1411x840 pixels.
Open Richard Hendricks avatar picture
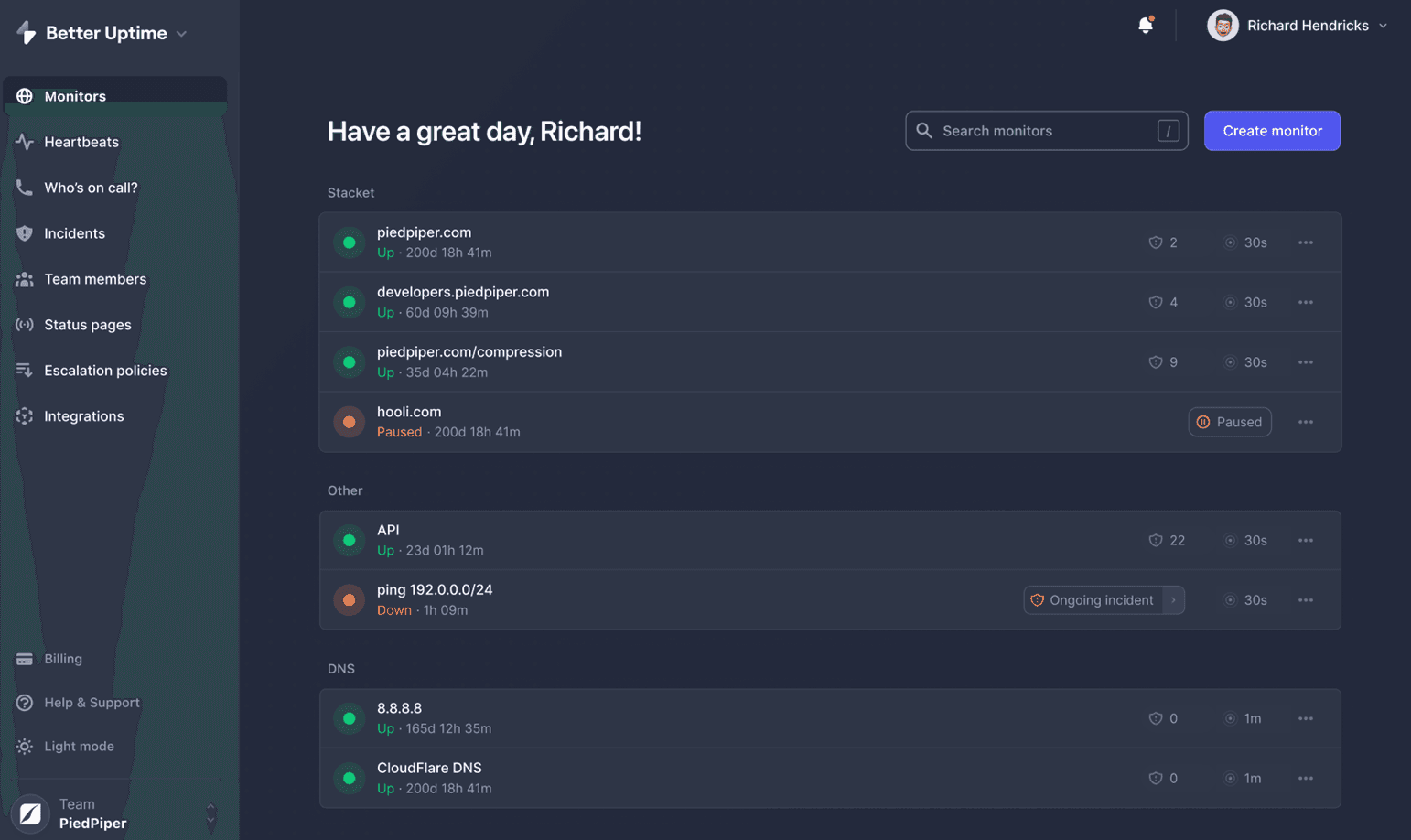[x=1223, y=26]
